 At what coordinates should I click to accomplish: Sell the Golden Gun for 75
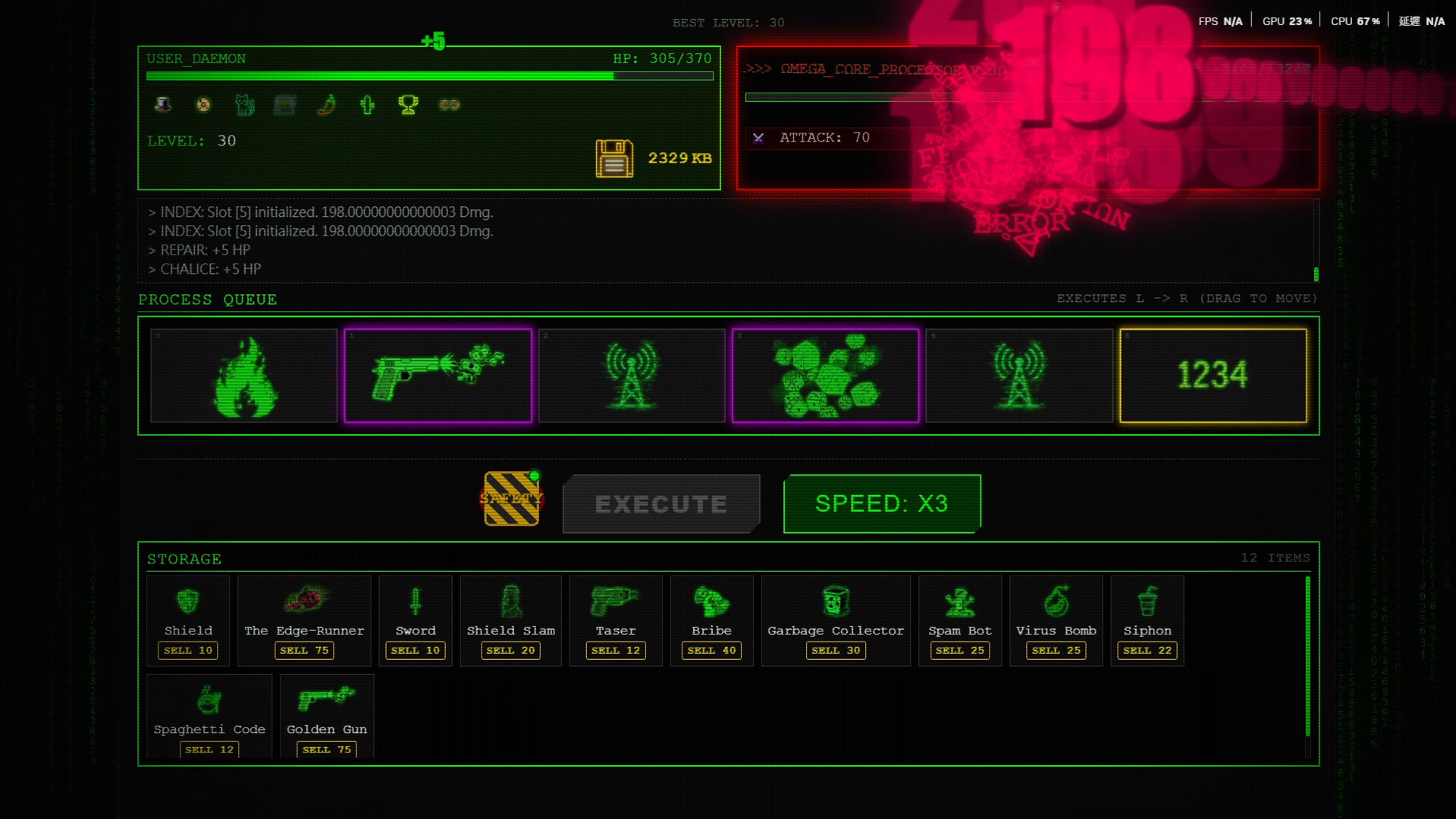tap(326, 749)
